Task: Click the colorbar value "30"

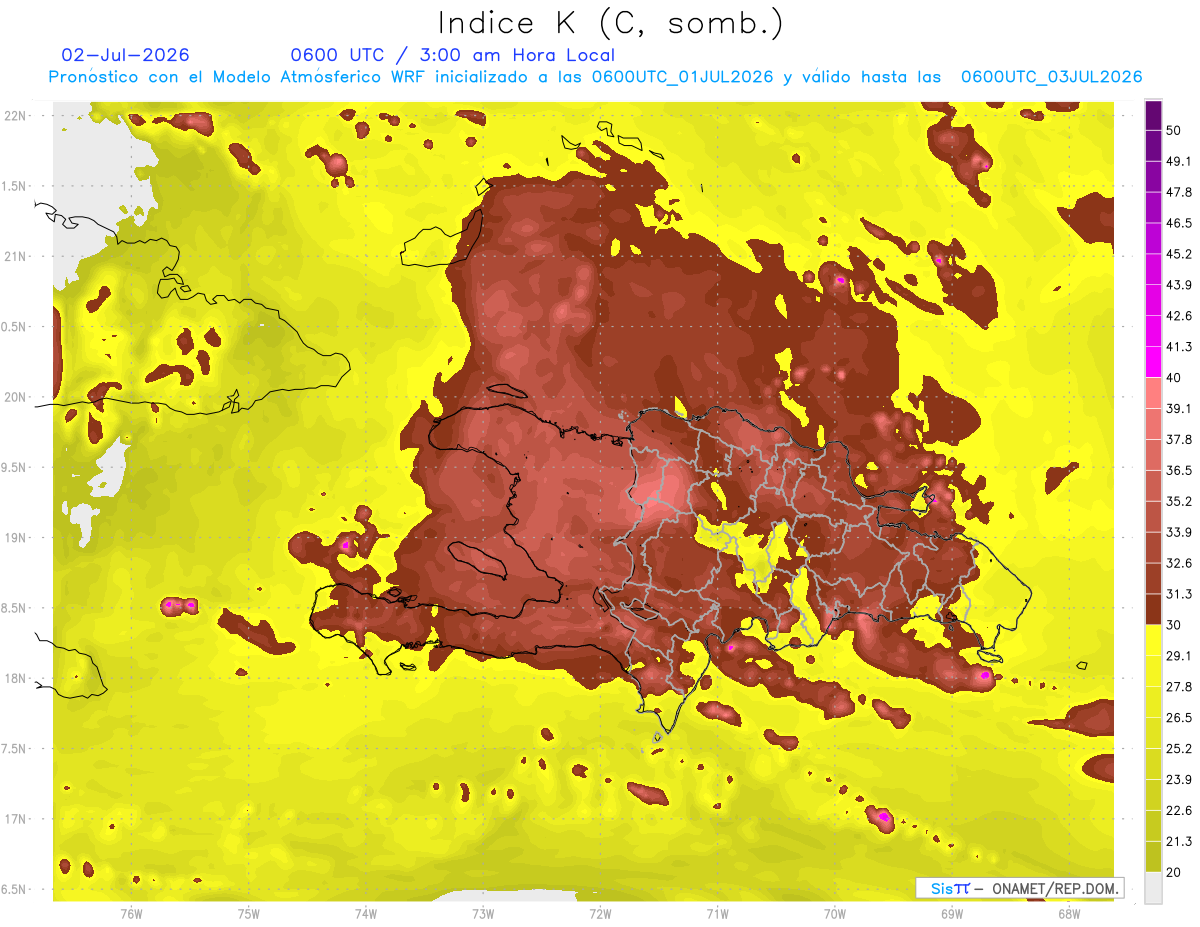Action: coord(1174,625)
